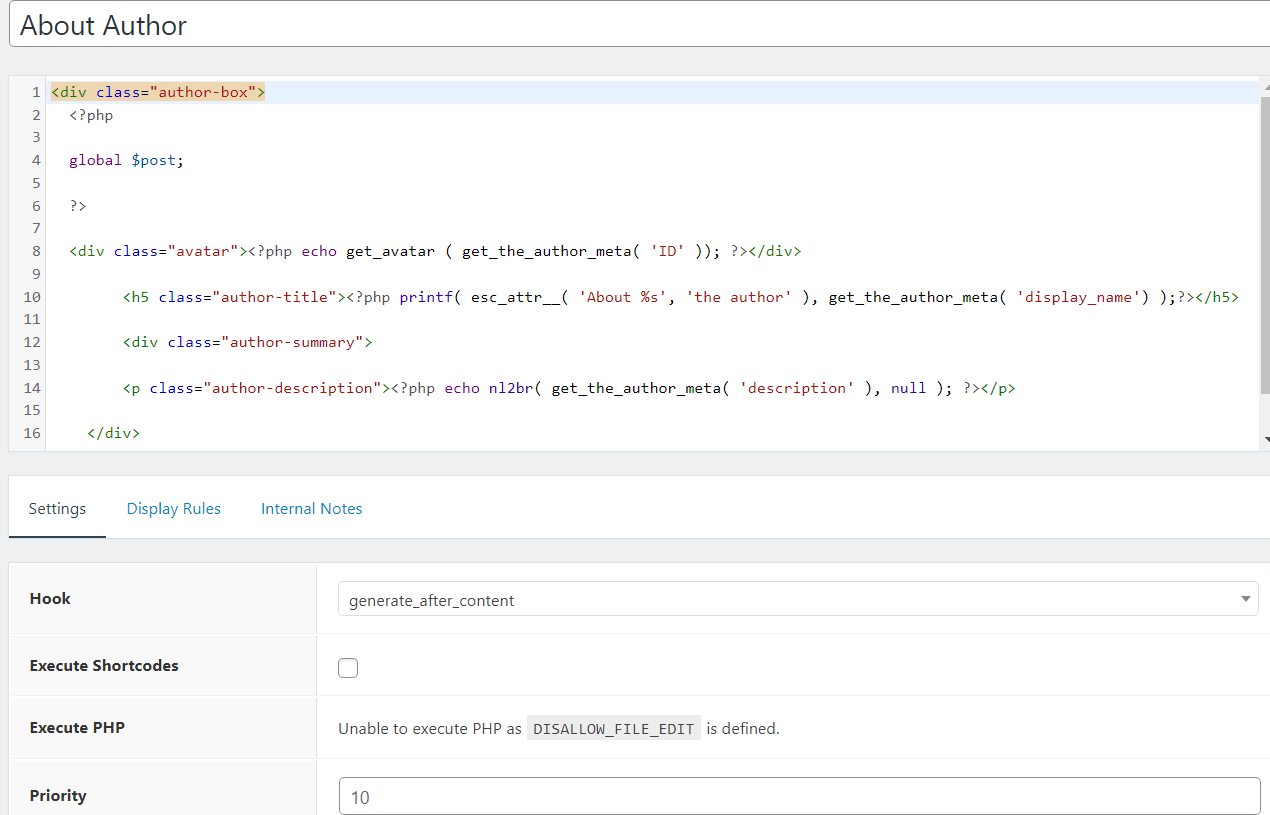
Task: Enable the Execute Shortcodes checkbox
Action: coord(348,668)
